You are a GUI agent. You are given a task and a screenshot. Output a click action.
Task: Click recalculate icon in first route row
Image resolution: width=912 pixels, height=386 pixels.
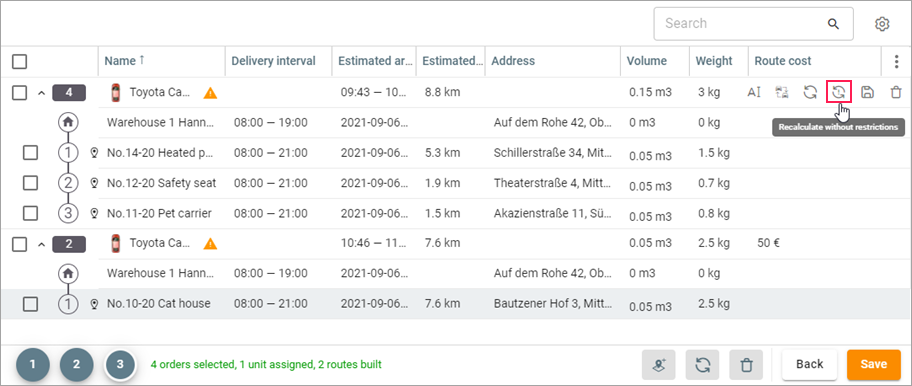click(810, 92)
